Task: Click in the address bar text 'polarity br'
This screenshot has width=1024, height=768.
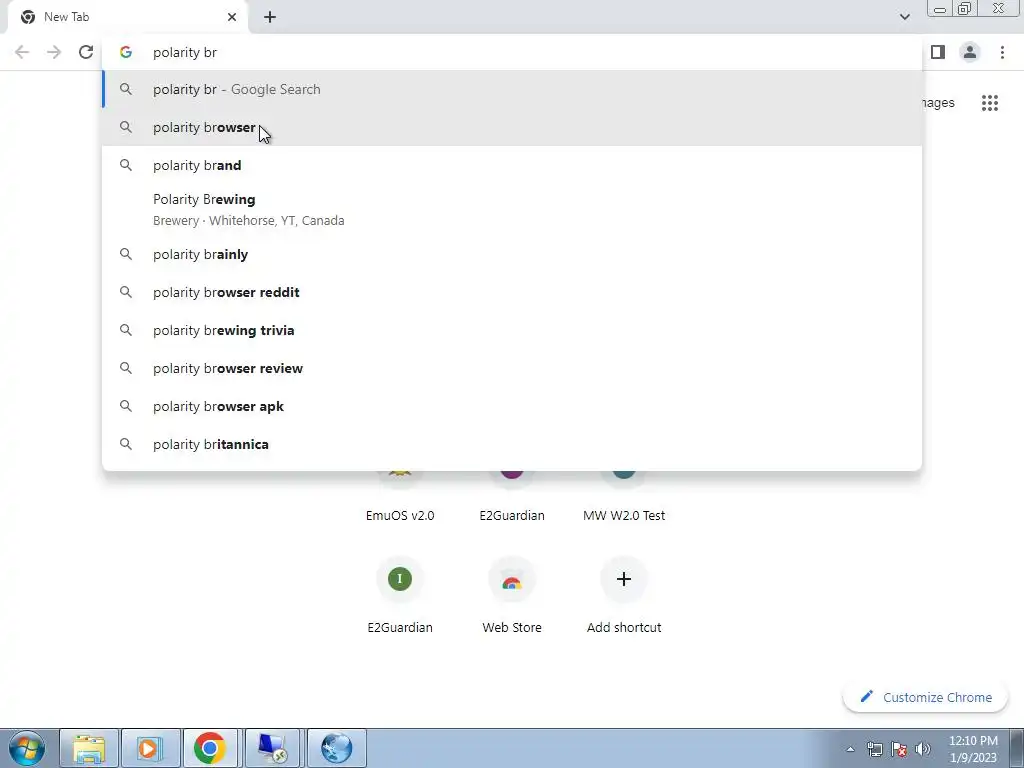Action: [185, 52]
